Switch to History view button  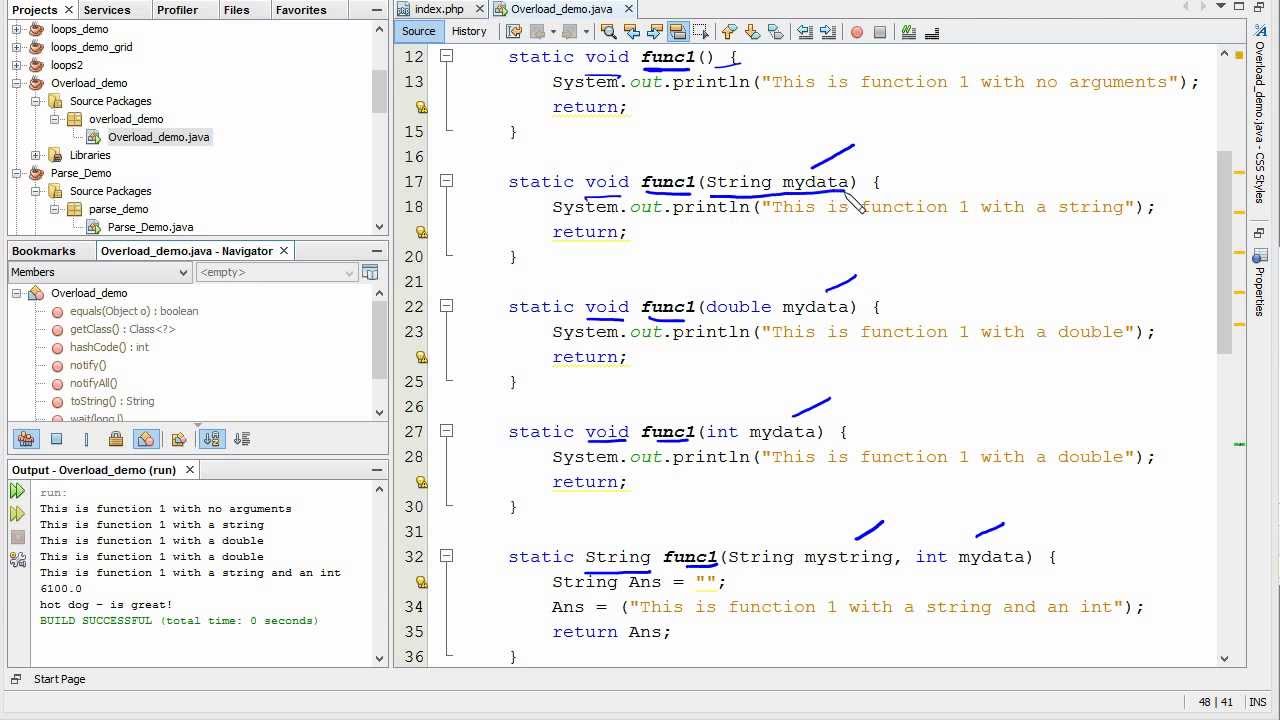pyautogui.click(x=469, y=31)
